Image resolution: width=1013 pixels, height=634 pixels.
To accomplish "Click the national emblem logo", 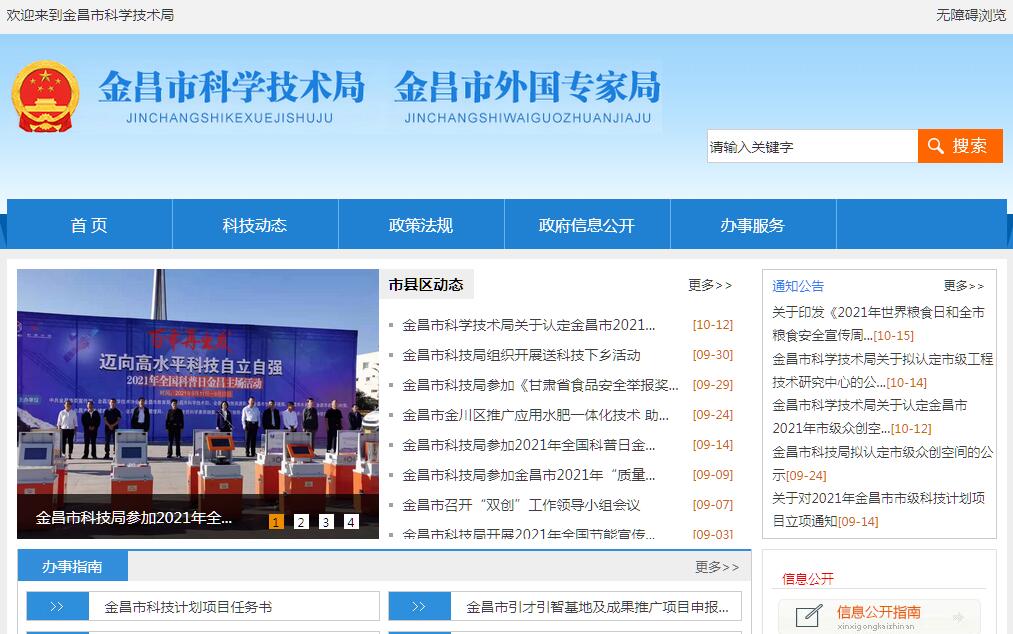I will tap(44, 97).
